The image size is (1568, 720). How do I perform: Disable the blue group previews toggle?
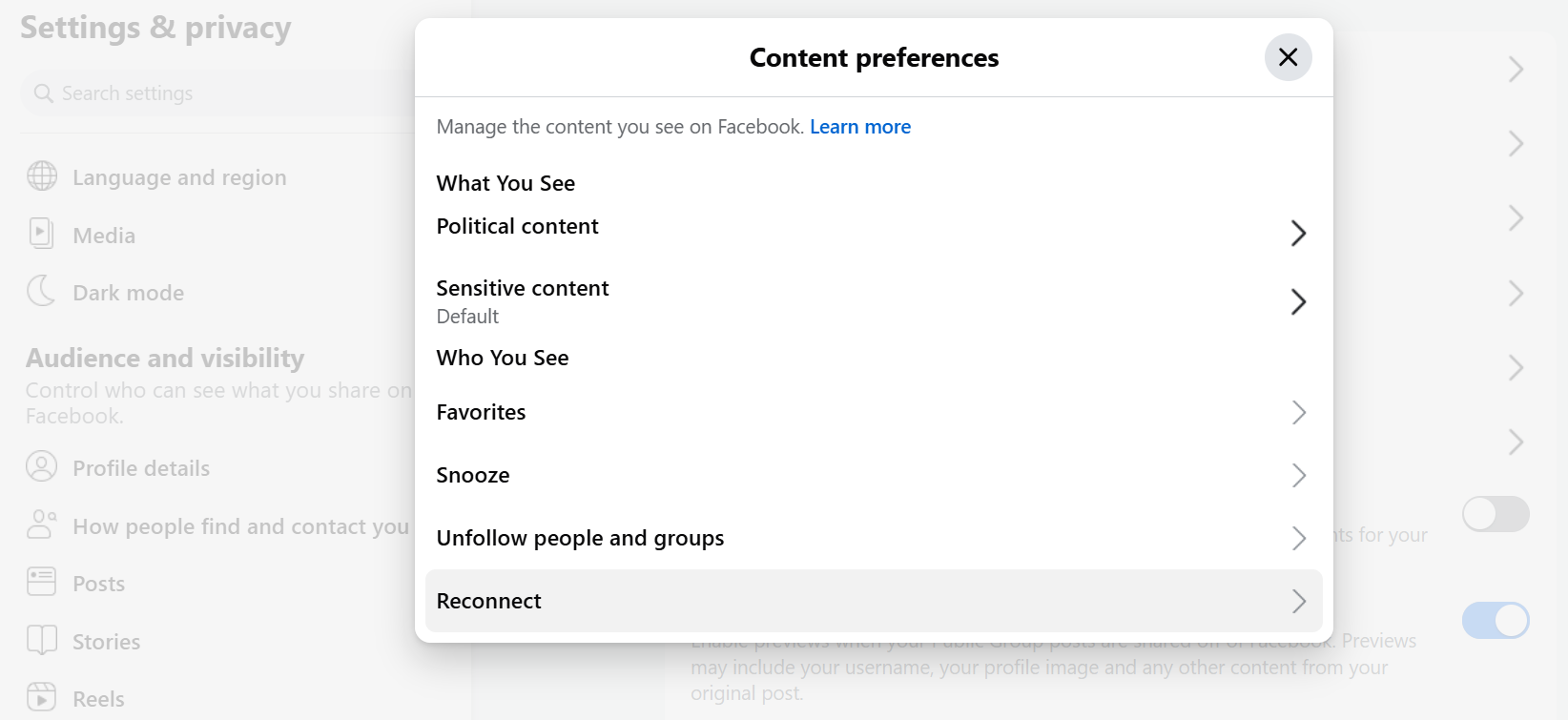pyautogui.click(x=1495, y=621)
